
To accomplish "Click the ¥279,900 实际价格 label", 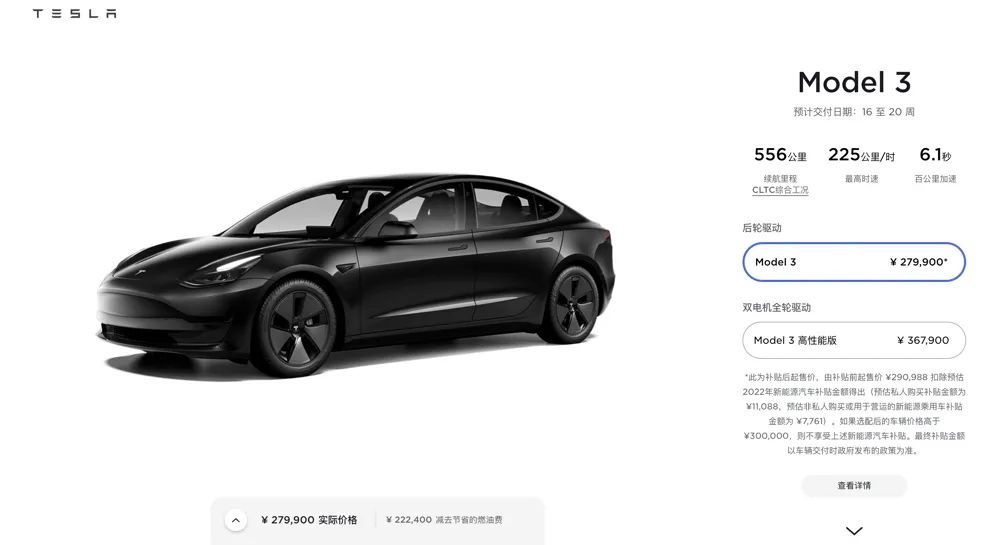I will [x=309, y=520].
